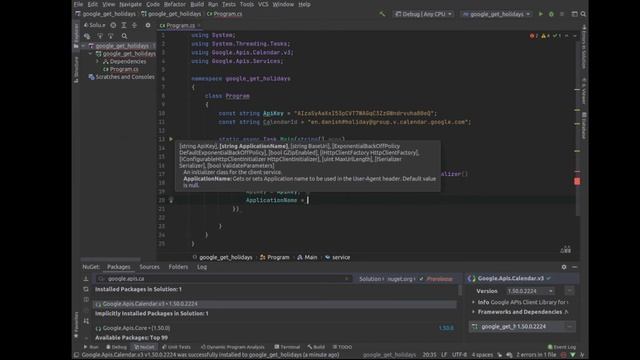Open Explorer settings gear icon
Viewport: 640px width, 360px height.
pyautogui.click(x=148, y=25)
